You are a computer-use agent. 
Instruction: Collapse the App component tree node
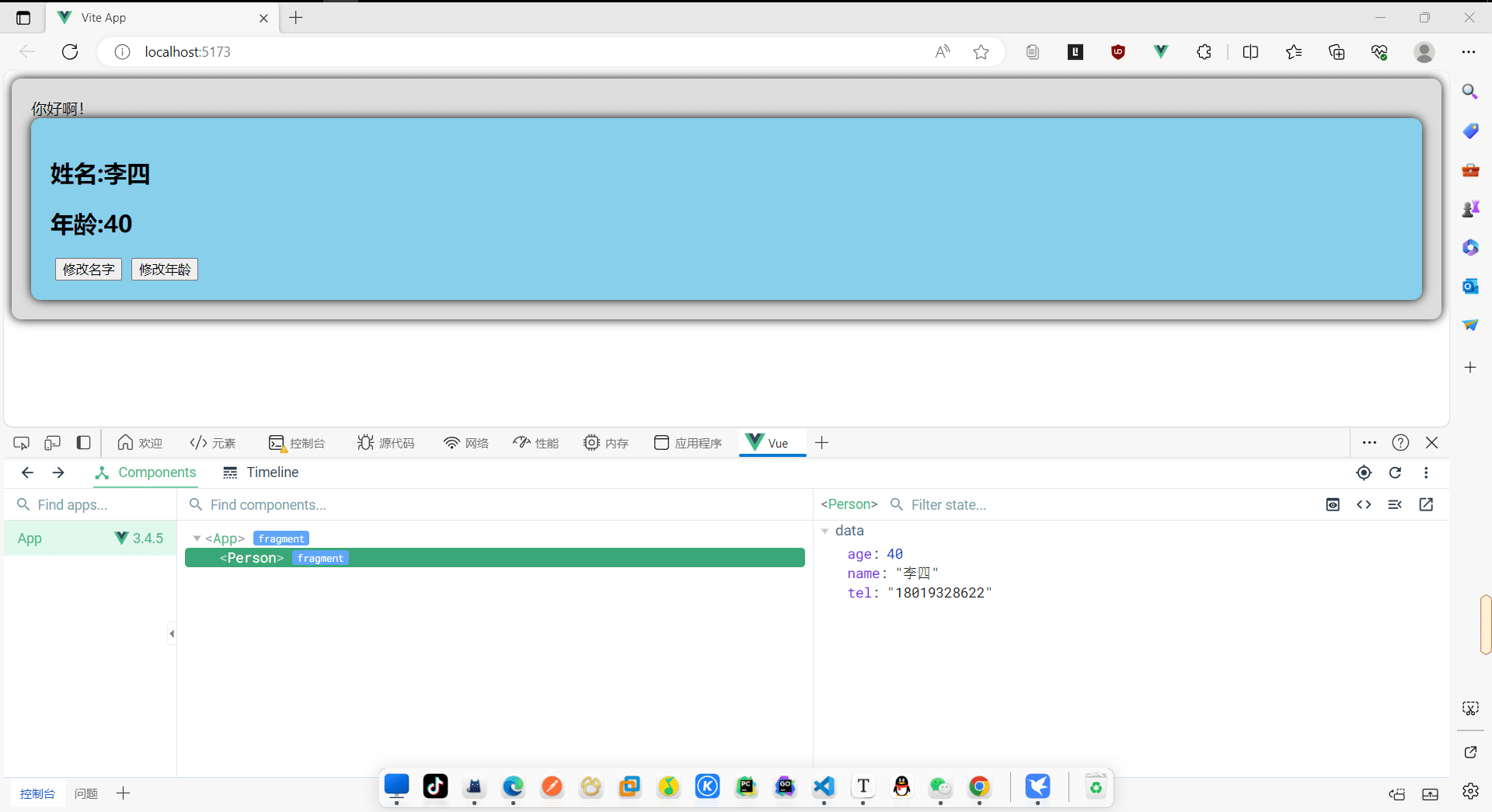click(x=197, y=538)
